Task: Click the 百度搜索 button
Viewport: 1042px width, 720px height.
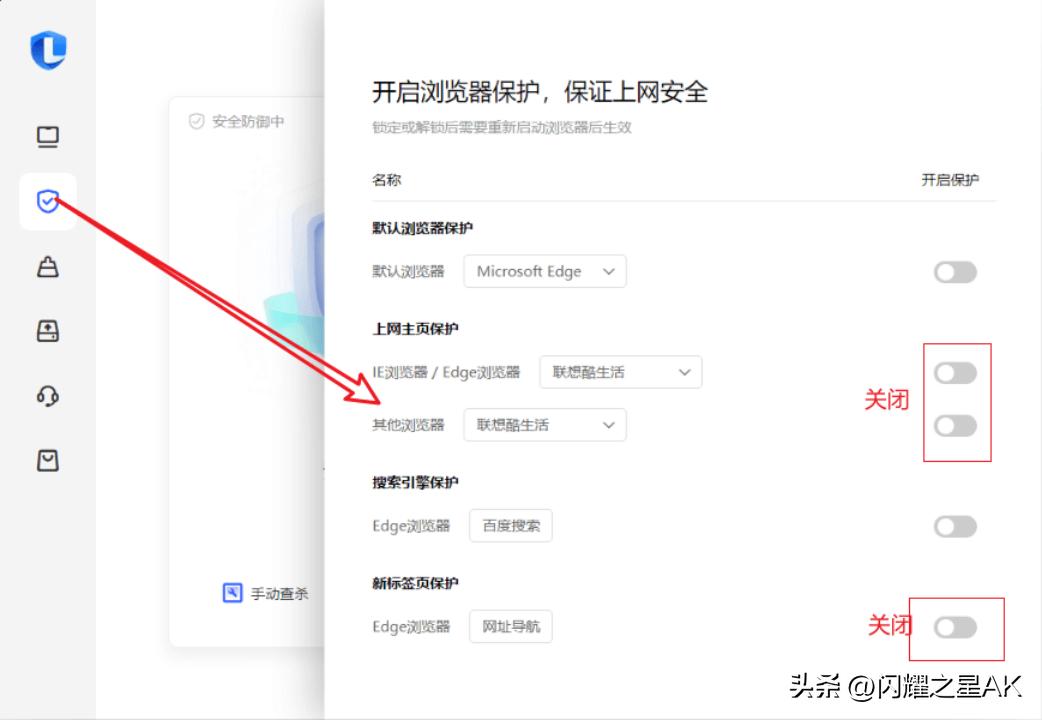Action: pos(510,526)
